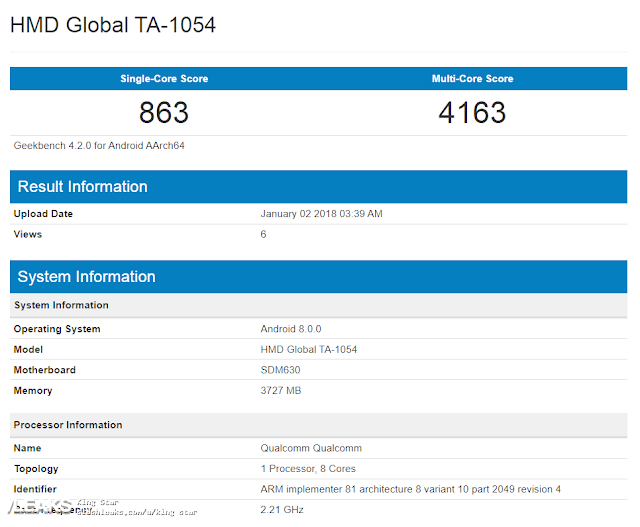
Task: Click the Topology value 1 Processor, 8 Cores
Action: 308,469
